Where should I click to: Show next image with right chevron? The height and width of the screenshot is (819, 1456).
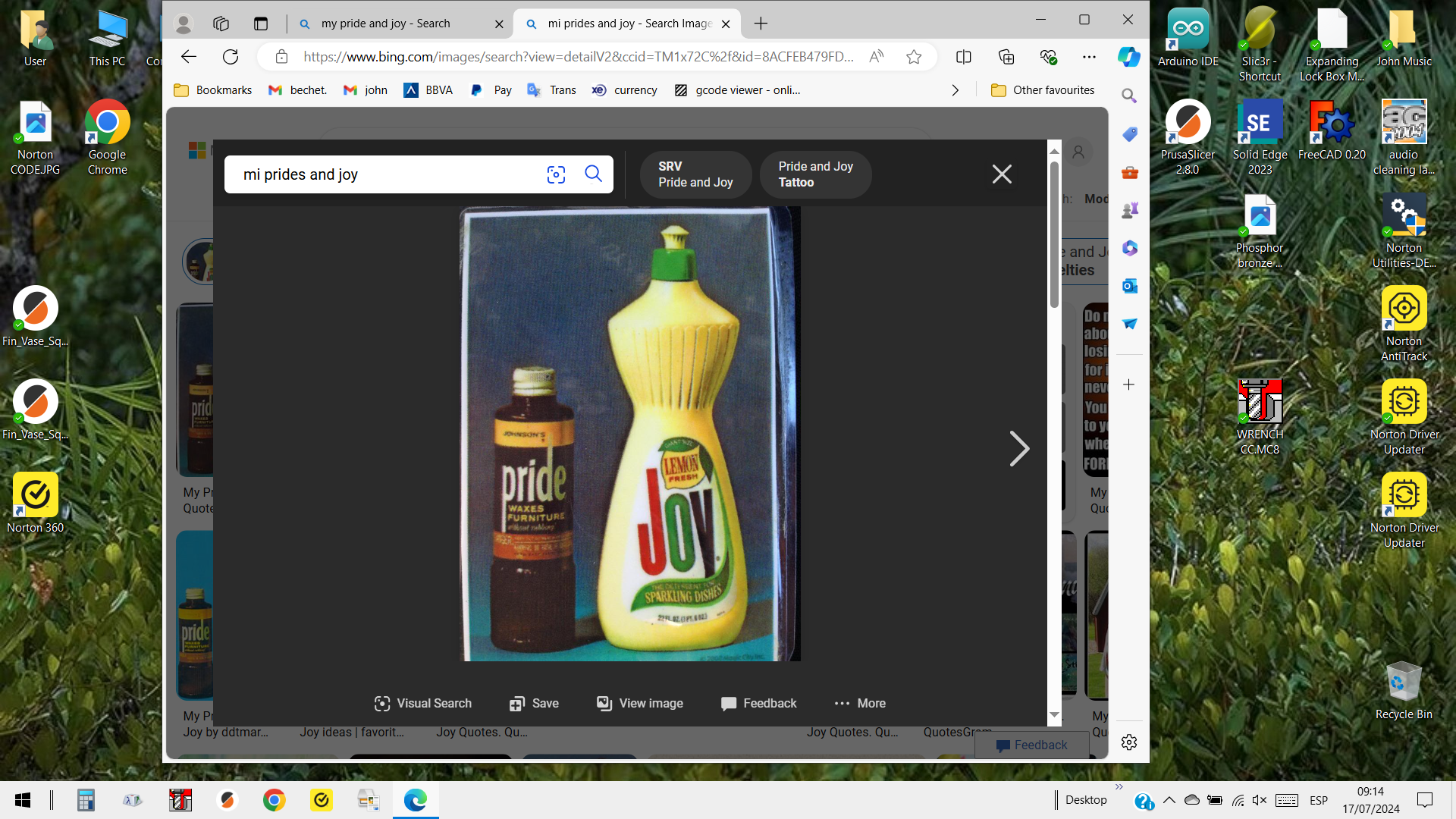(x=1019, y=448)
